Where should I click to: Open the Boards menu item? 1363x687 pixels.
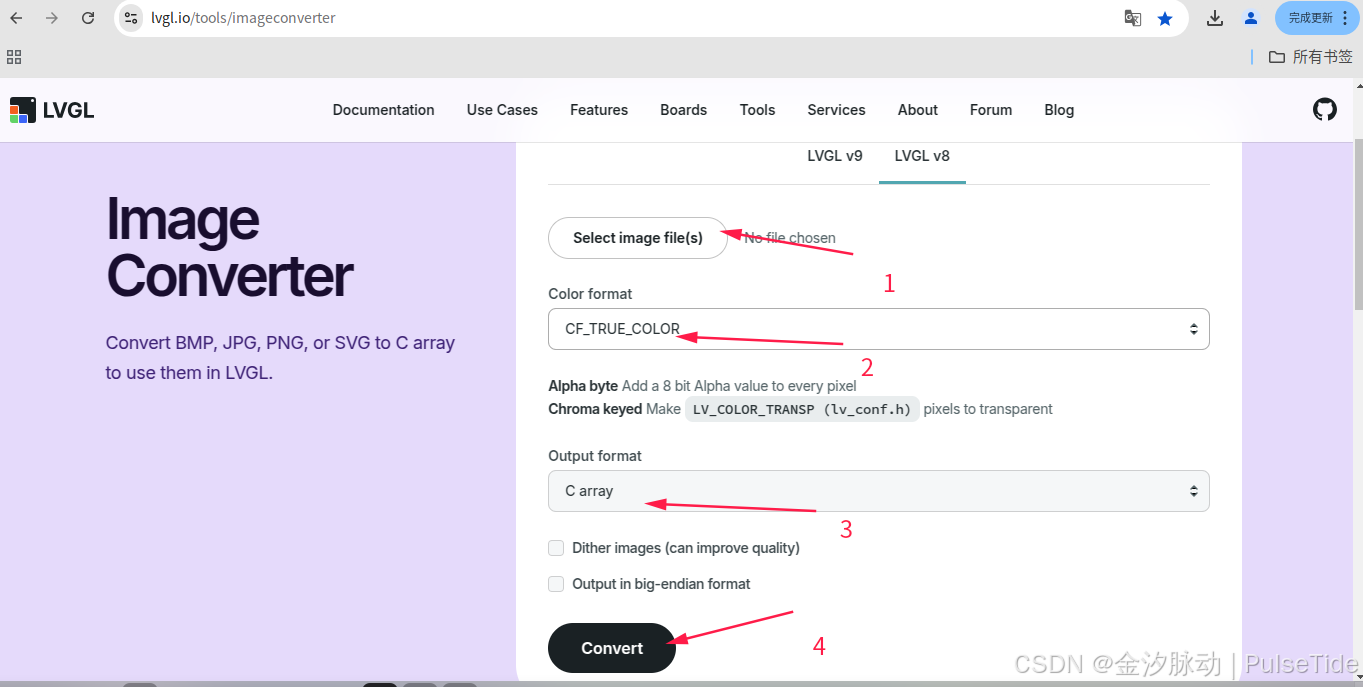(684, 110)
